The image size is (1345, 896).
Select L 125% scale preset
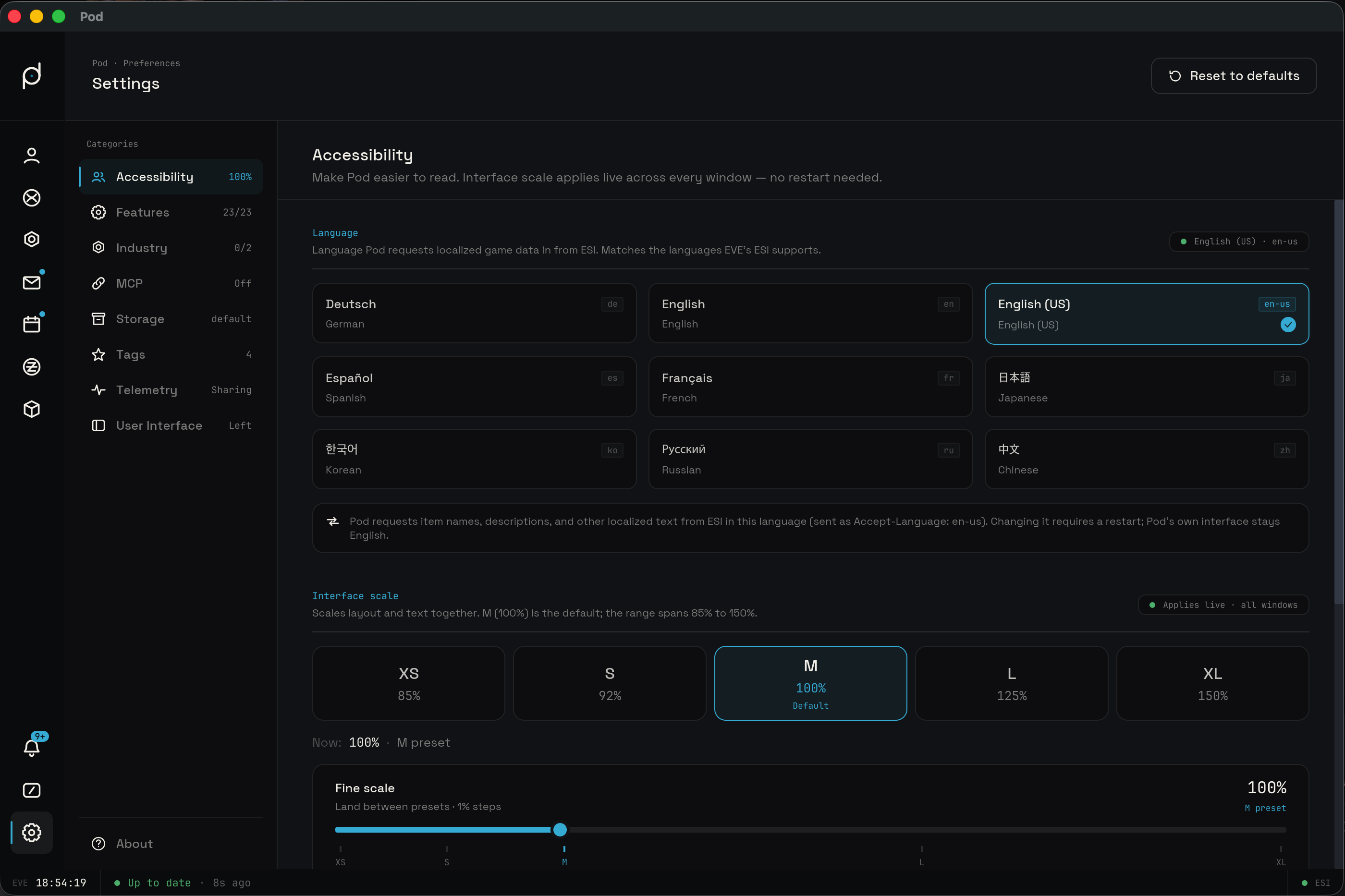click(x=1012, y=683)
